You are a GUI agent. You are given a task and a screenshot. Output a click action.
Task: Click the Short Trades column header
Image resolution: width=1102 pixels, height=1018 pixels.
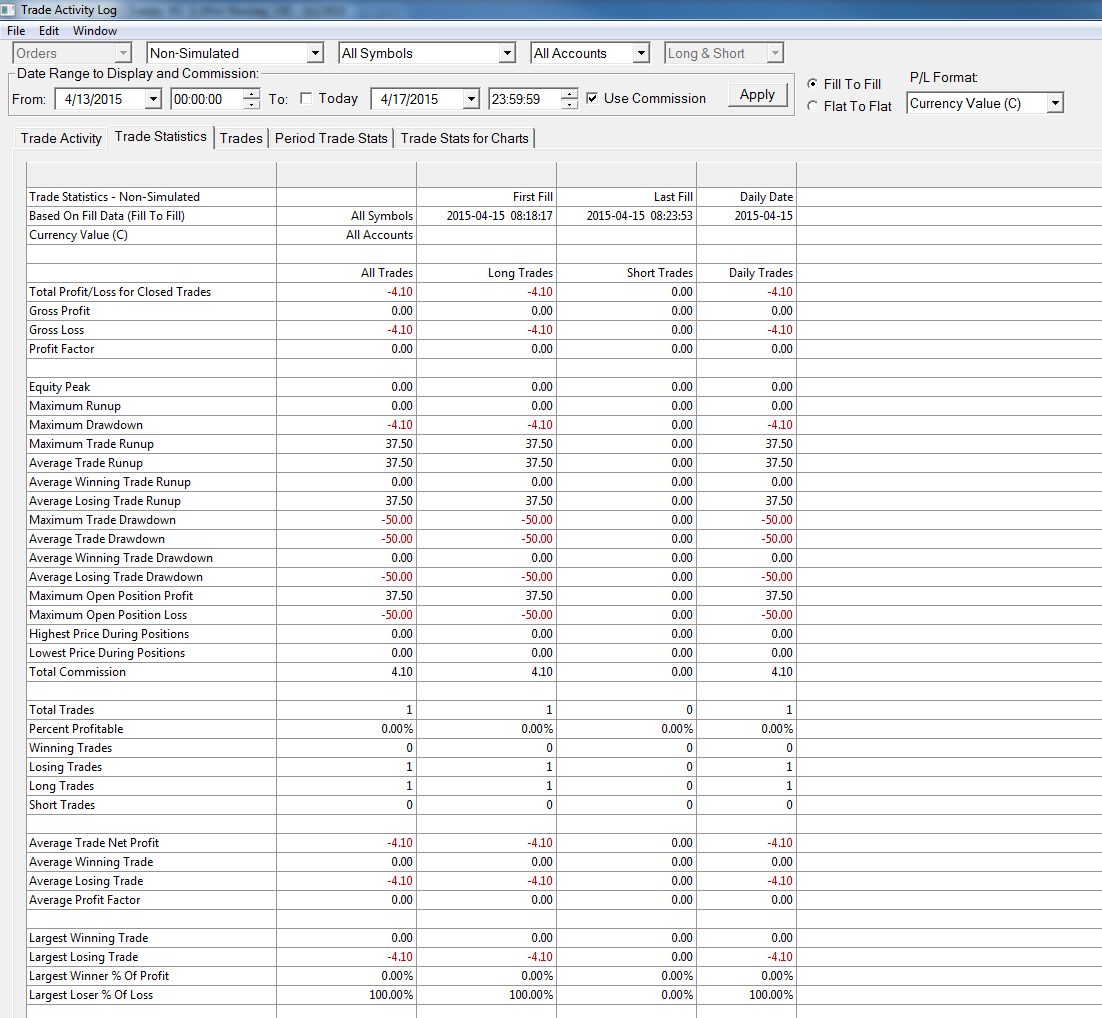(660, 273)
